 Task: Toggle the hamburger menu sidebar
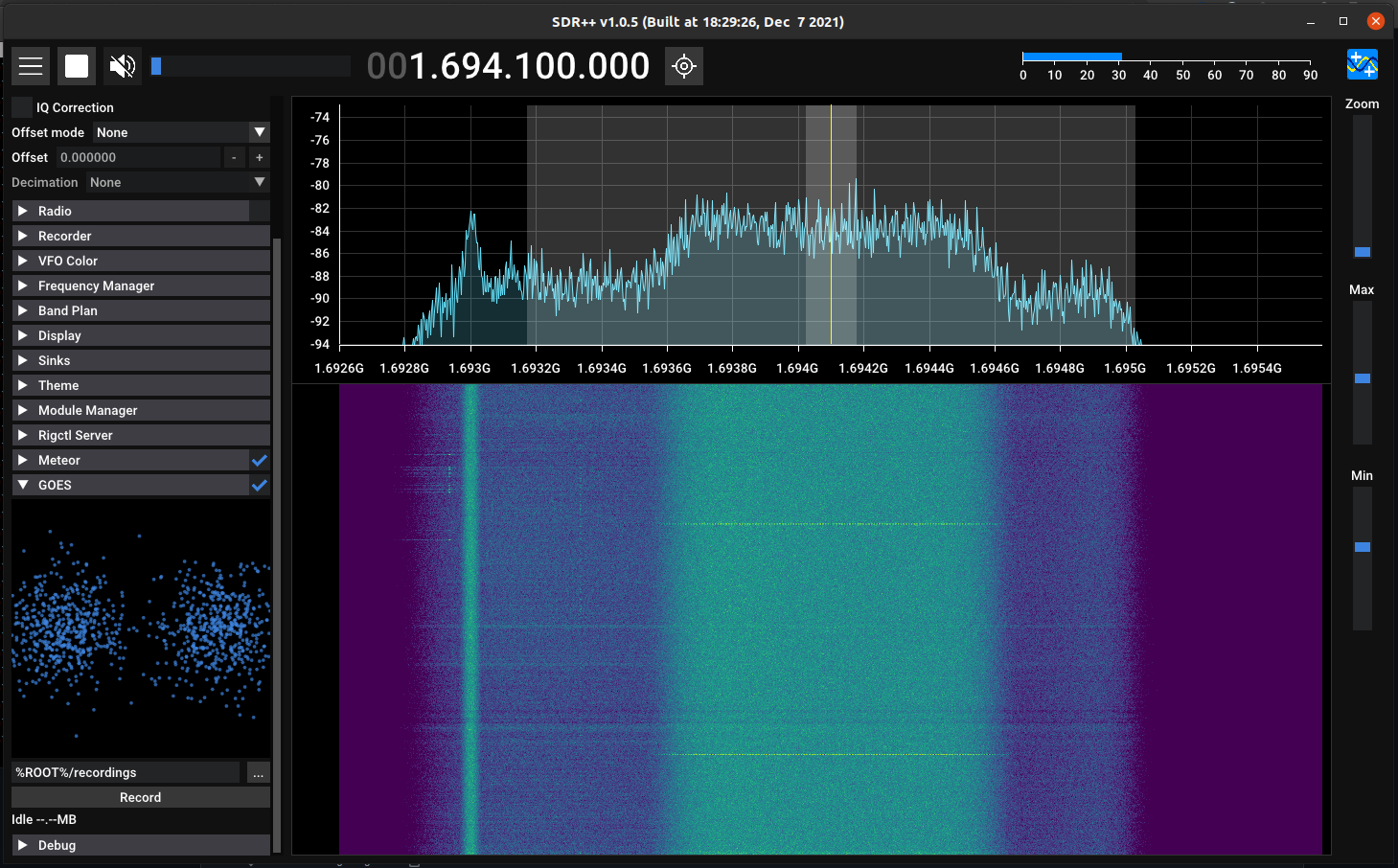click(x=31, y=66)
